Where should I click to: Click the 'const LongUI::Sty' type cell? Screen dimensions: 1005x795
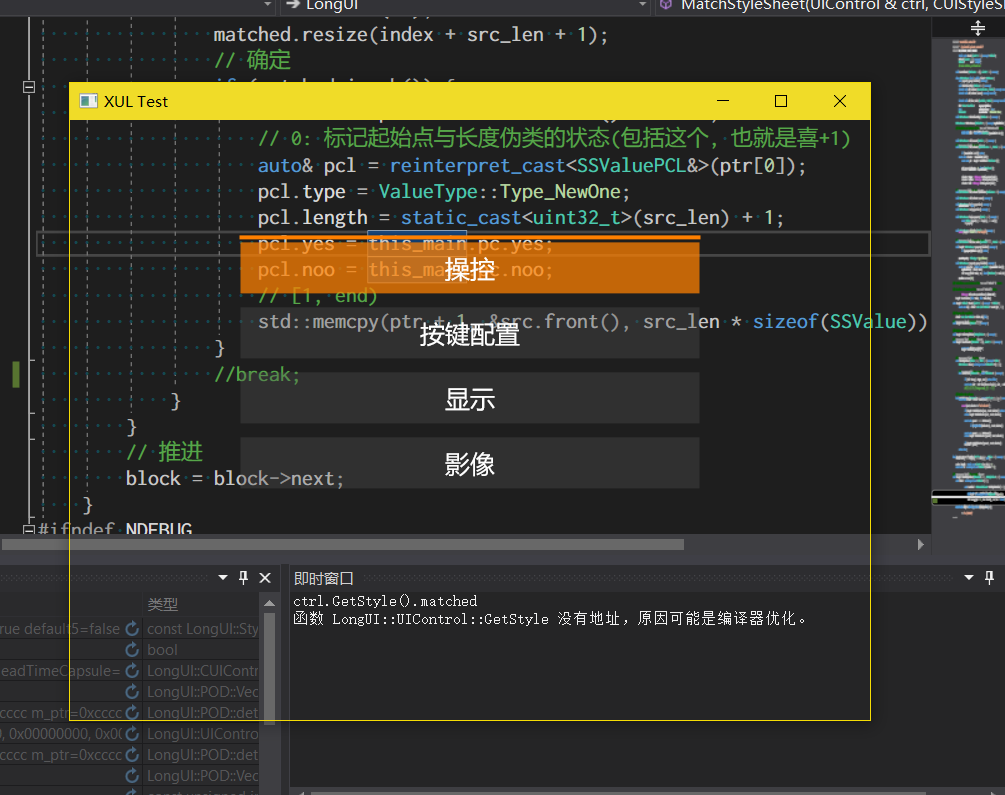pyautogui.click(x=202, y=629)
